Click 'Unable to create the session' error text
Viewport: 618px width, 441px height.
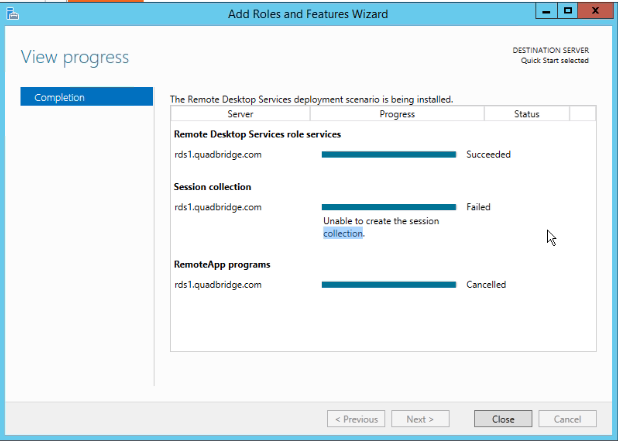pyautogui.click(x=381, y=221)
